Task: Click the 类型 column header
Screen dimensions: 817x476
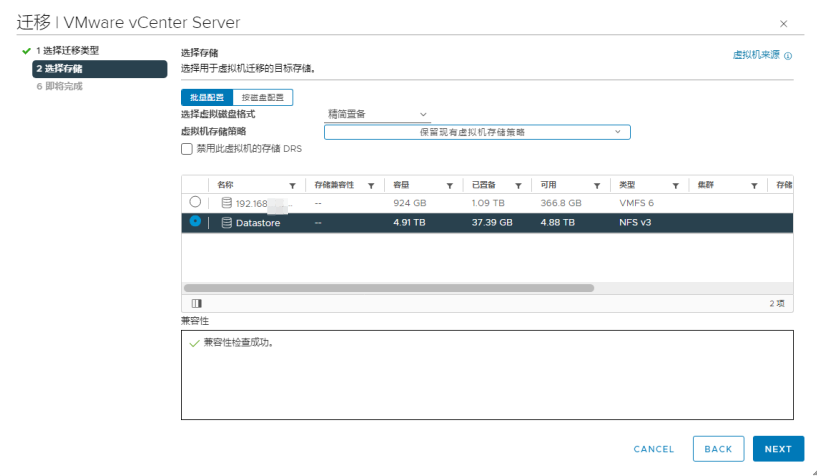Action: tap(627, 185)
